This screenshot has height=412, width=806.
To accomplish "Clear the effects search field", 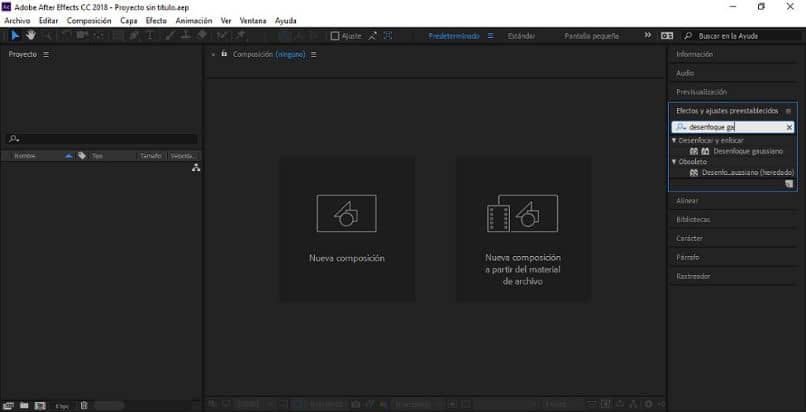I will tap(789, 127).
